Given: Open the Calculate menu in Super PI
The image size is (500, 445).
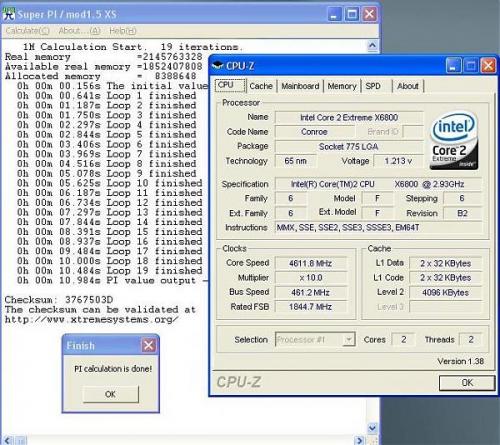Looking at the screenshot, I should [x=27, y=31].
